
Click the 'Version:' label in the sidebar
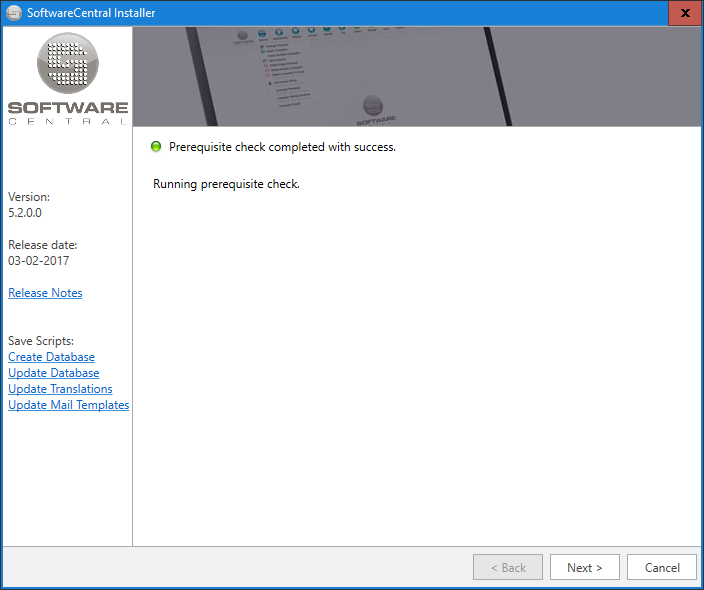click(28, 197)
